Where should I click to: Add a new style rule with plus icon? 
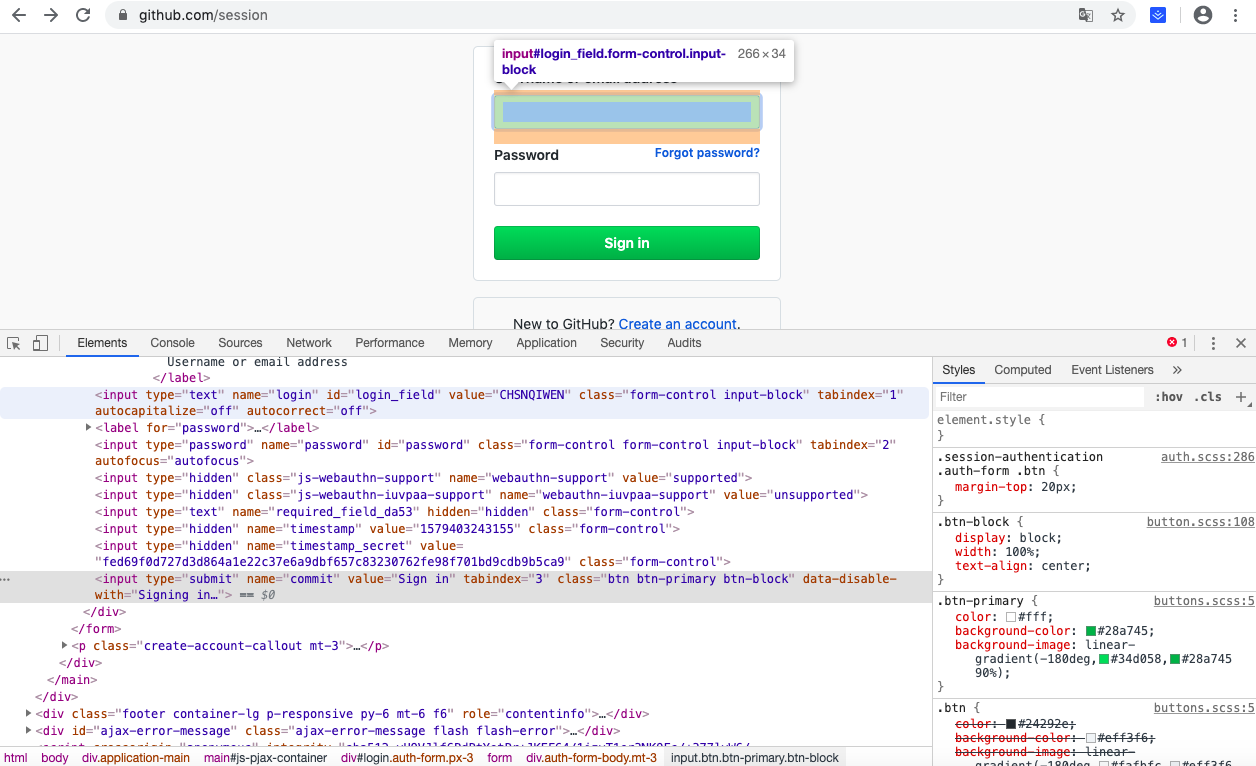click(1241, 397)
